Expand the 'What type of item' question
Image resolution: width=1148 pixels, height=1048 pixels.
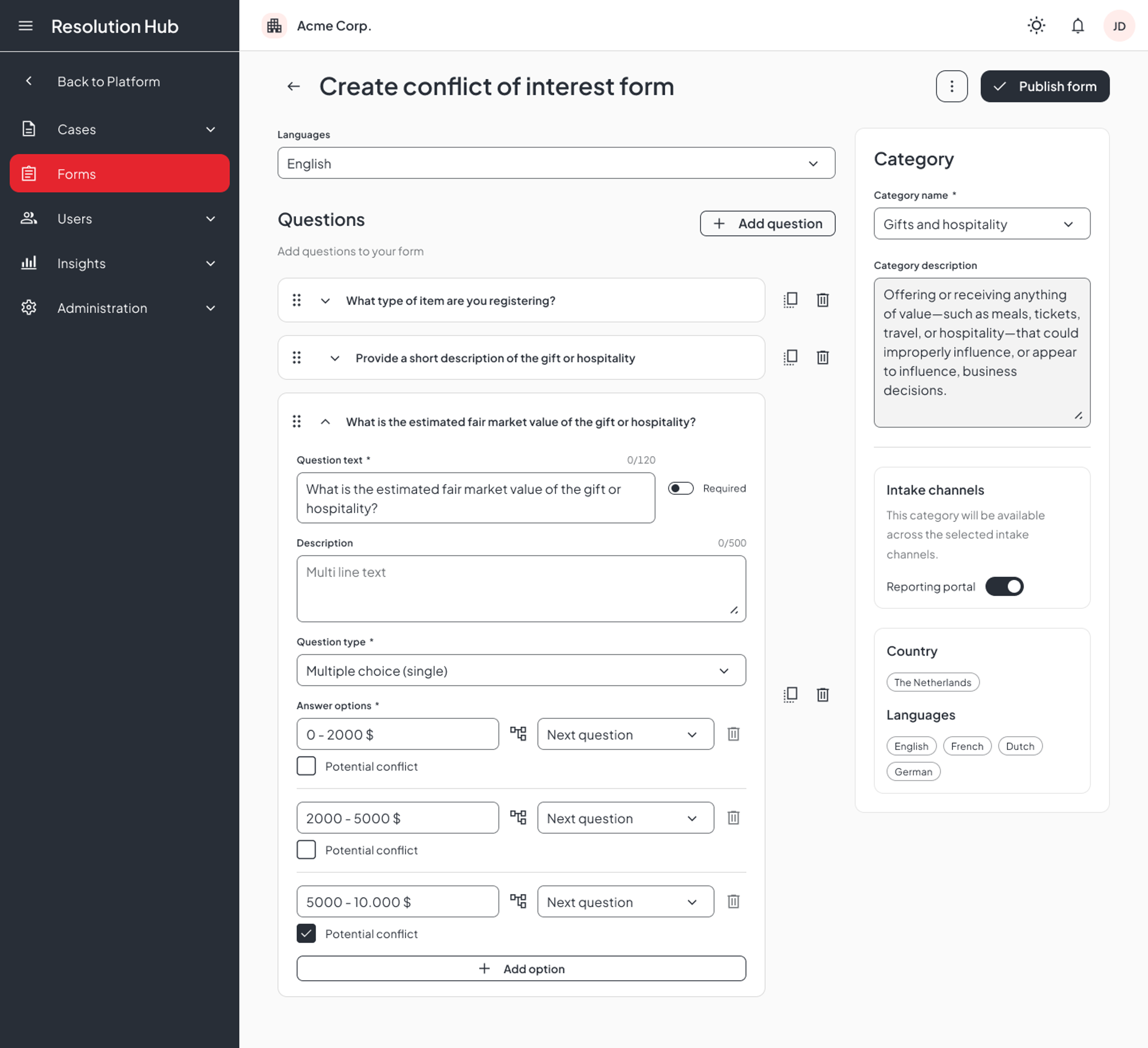point(325,301)
